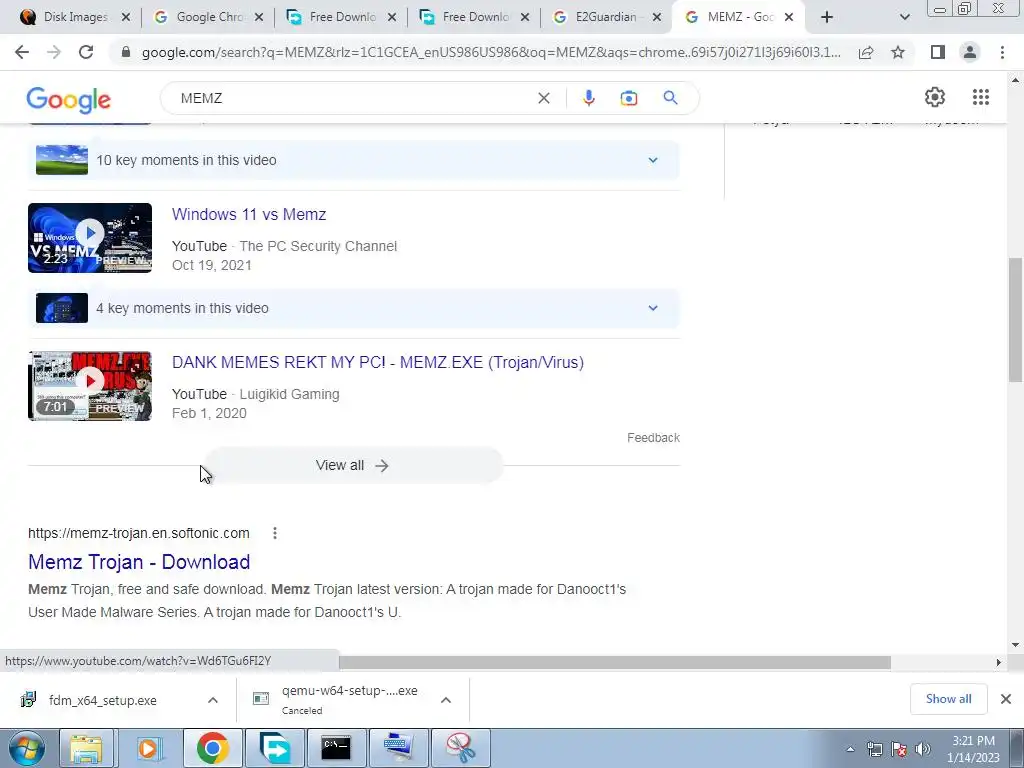Go to Google homepage via the logo
This screenshot has height=768, width=1024.
(69, 99)
